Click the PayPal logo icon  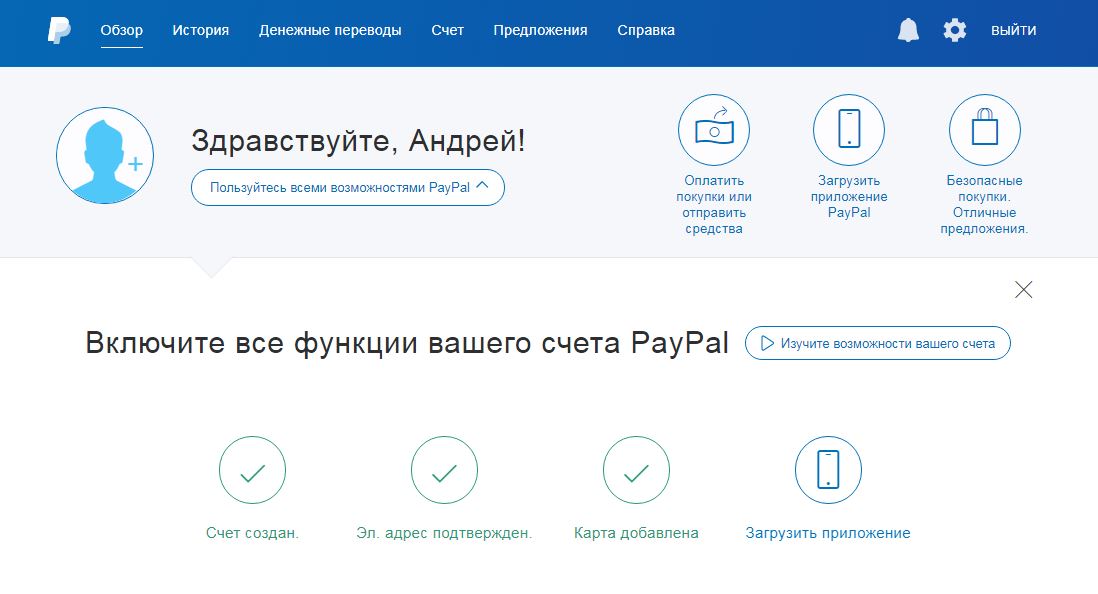coord(59,30)
